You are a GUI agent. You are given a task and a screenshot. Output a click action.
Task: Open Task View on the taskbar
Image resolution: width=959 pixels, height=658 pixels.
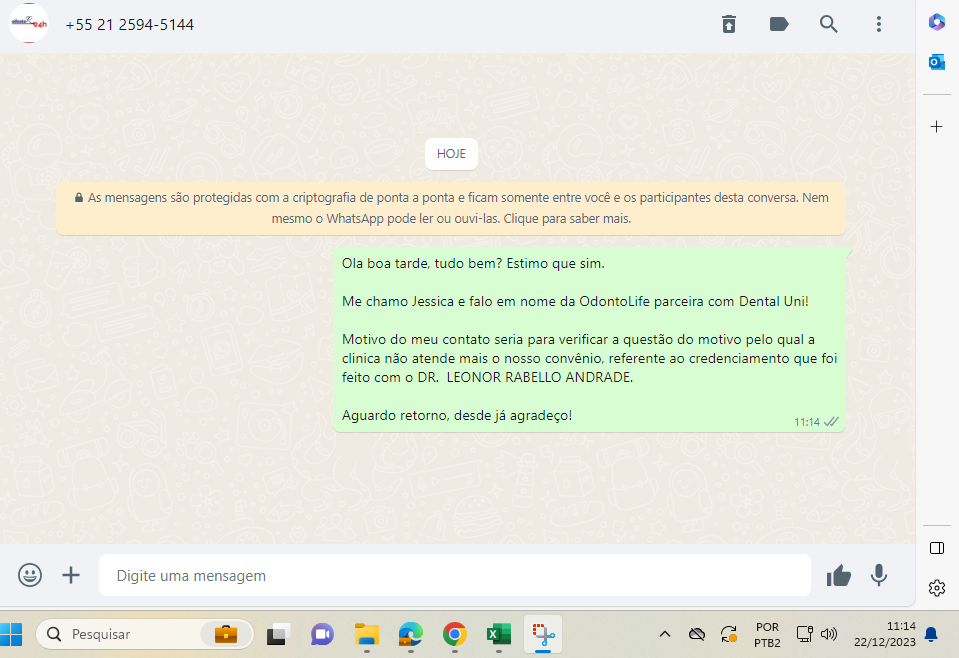(278, 634)
